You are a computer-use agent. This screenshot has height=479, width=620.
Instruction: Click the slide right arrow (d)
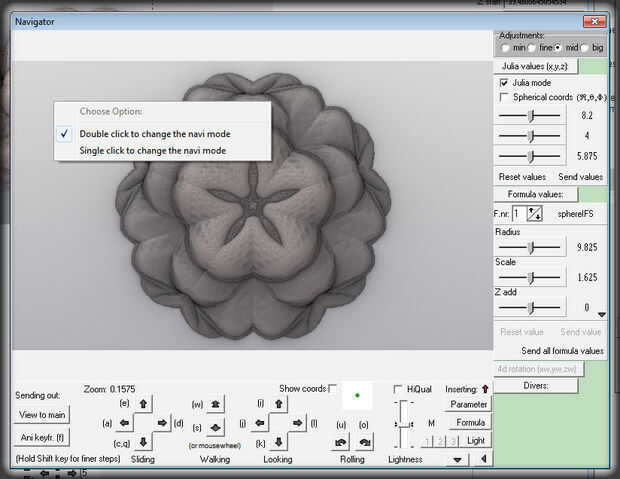pyautogui.click(x=162, y=423)
